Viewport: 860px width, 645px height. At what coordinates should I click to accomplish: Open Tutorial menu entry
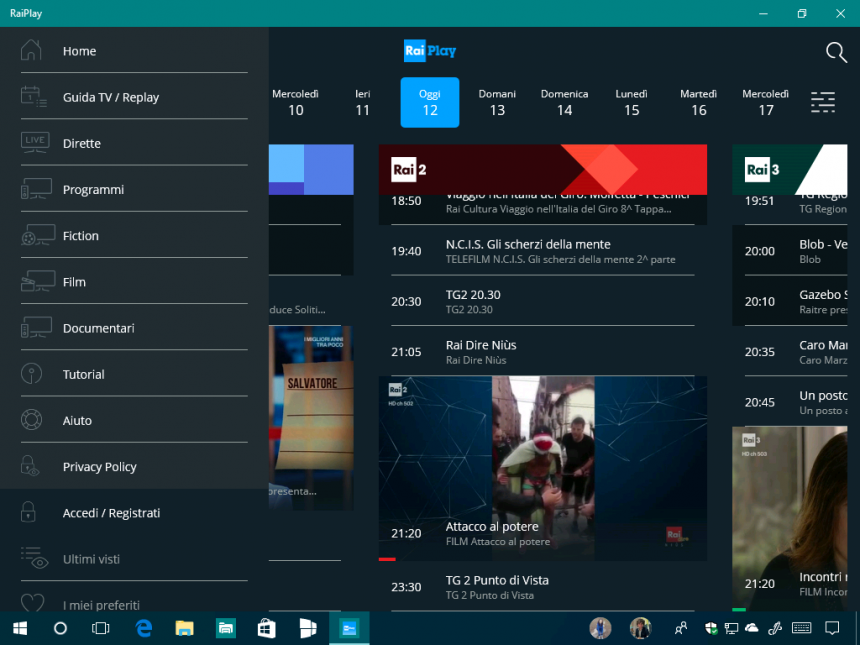134,374
